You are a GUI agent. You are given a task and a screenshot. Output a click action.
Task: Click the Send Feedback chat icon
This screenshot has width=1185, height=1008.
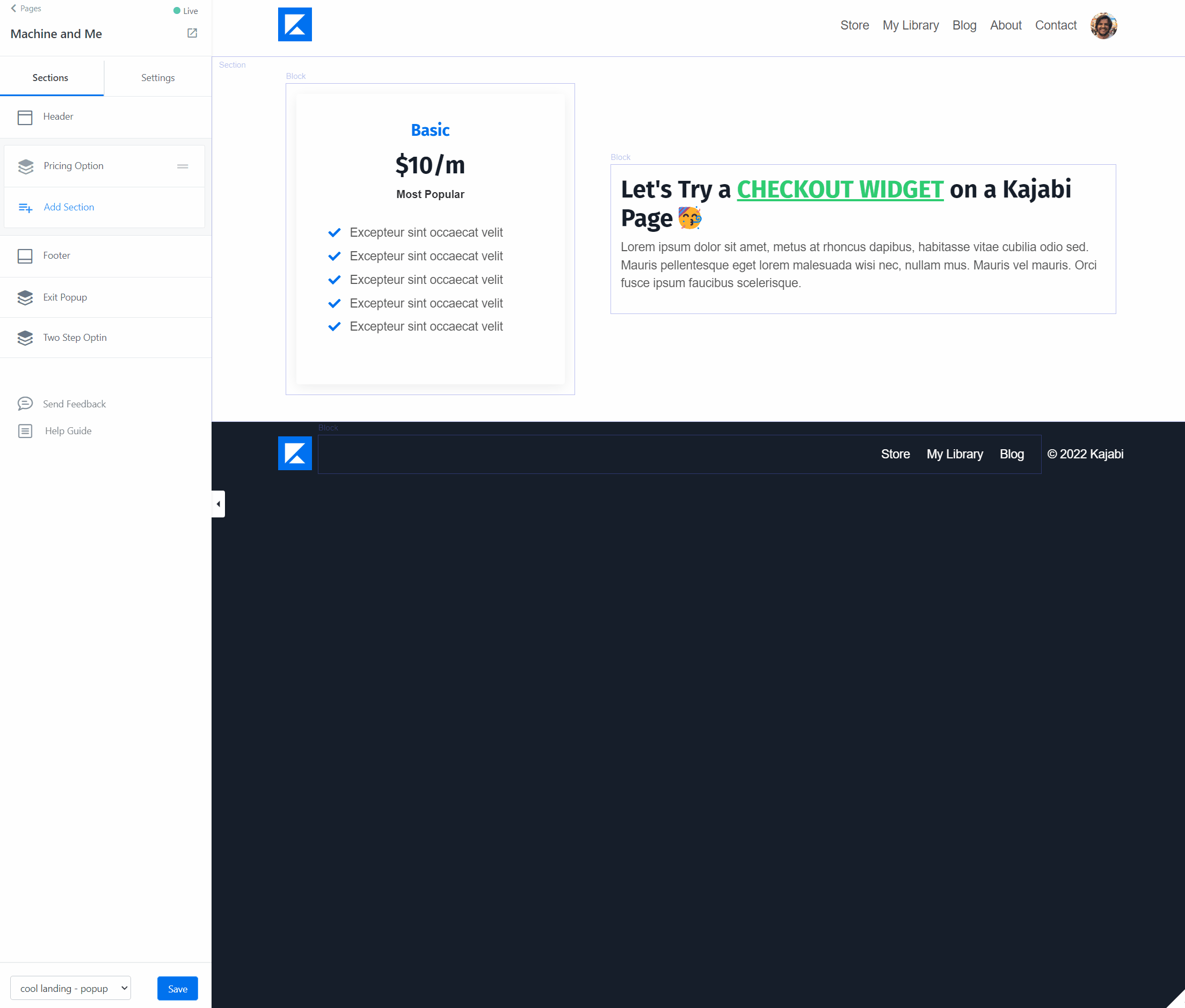25,403
